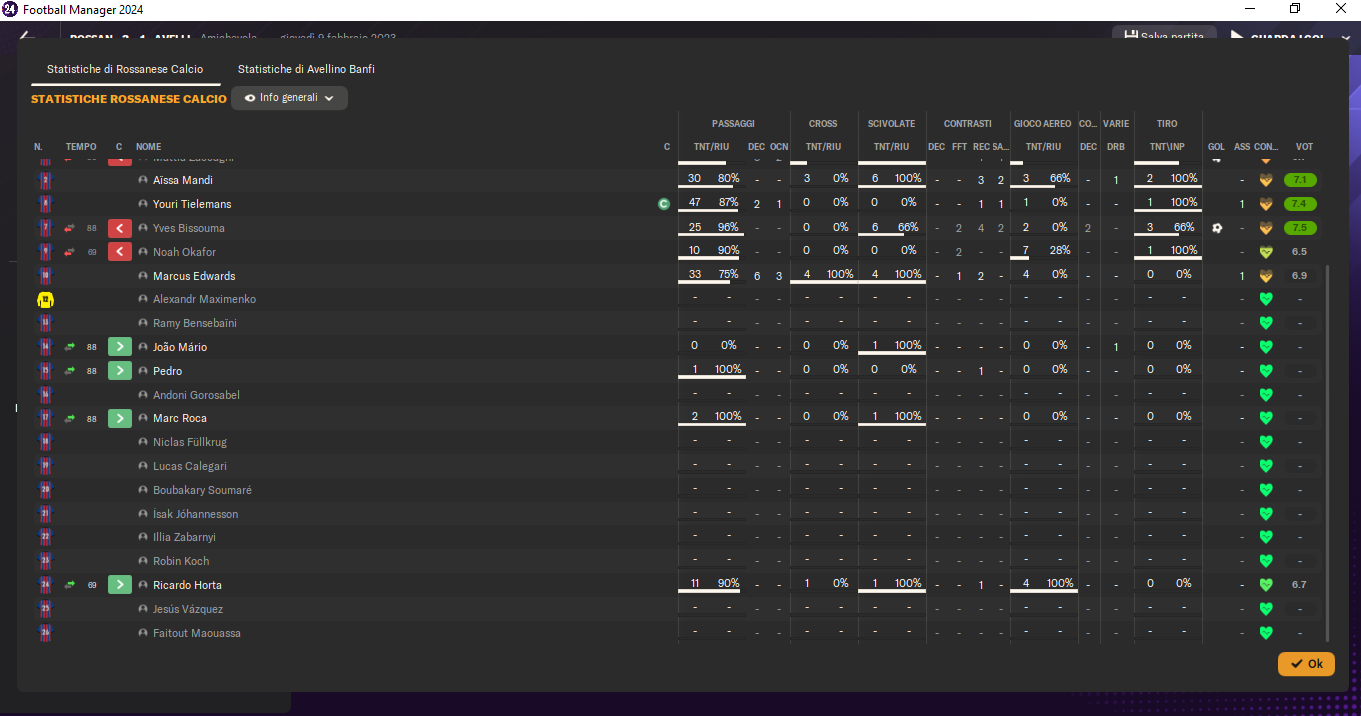
Task: Sort table by TEMPO column header
Action: coord(81,147)
